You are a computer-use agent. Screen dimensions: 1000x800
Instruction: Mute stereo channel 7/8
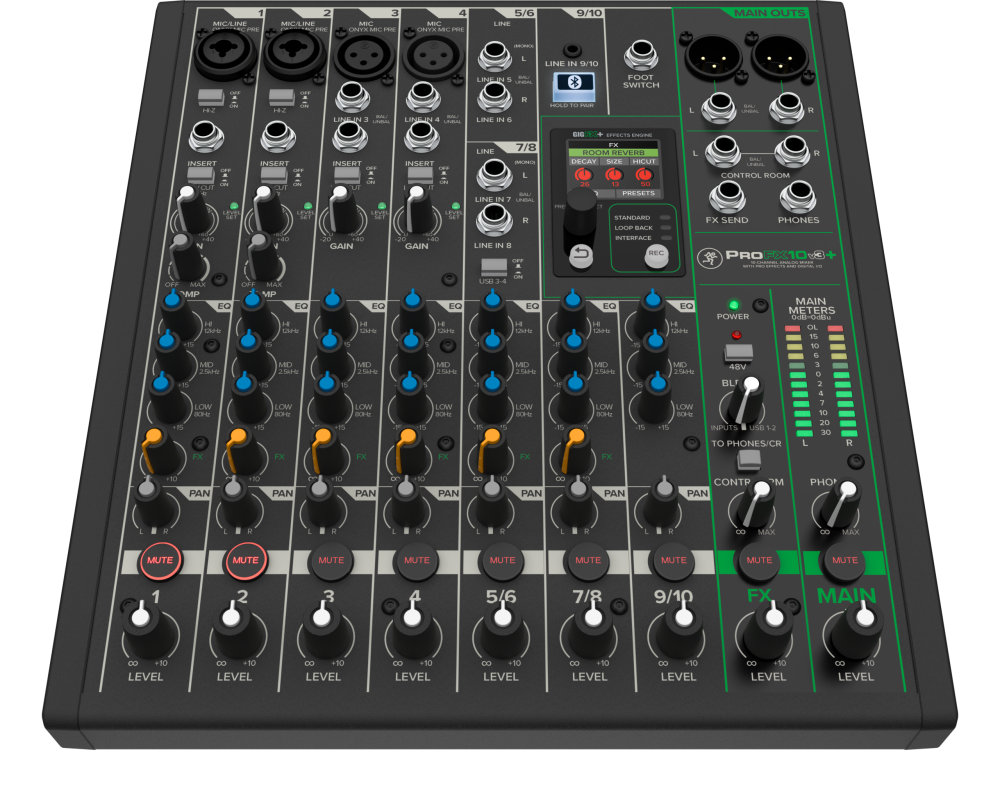click(x=588, y=561)
